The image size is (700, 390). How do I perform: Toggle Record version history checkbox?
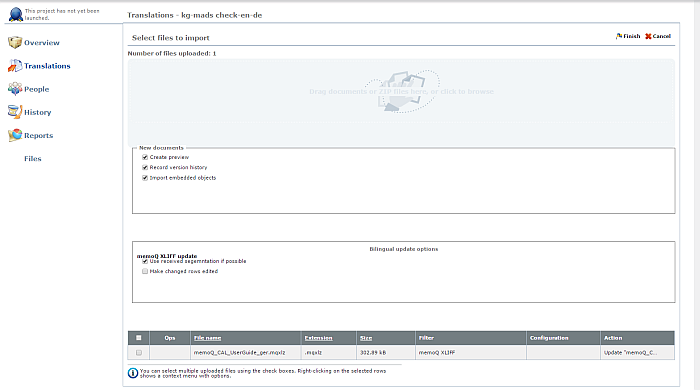(x=145, y=167)
